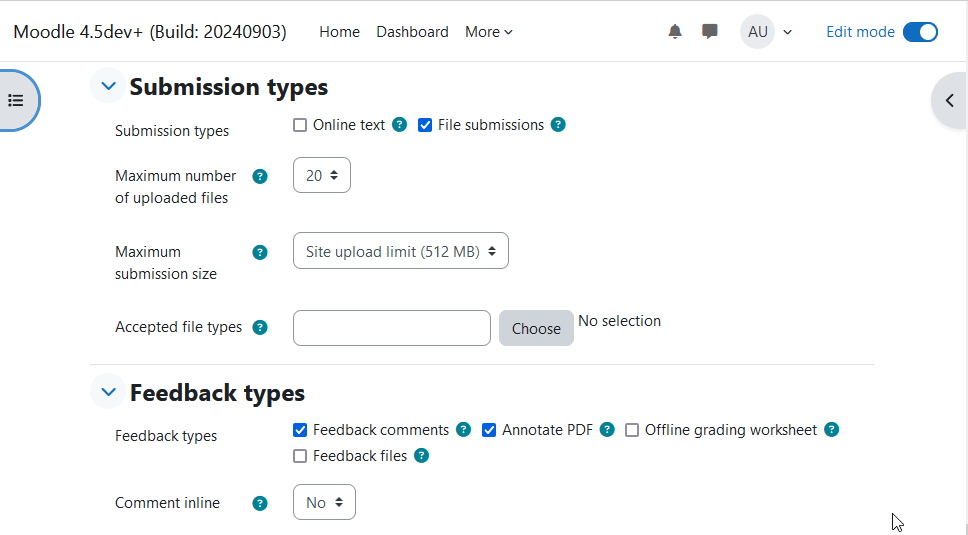Show help for Annotate PDF
The image size is (968, 535).
pyautogui.click(x=607, y=429)
